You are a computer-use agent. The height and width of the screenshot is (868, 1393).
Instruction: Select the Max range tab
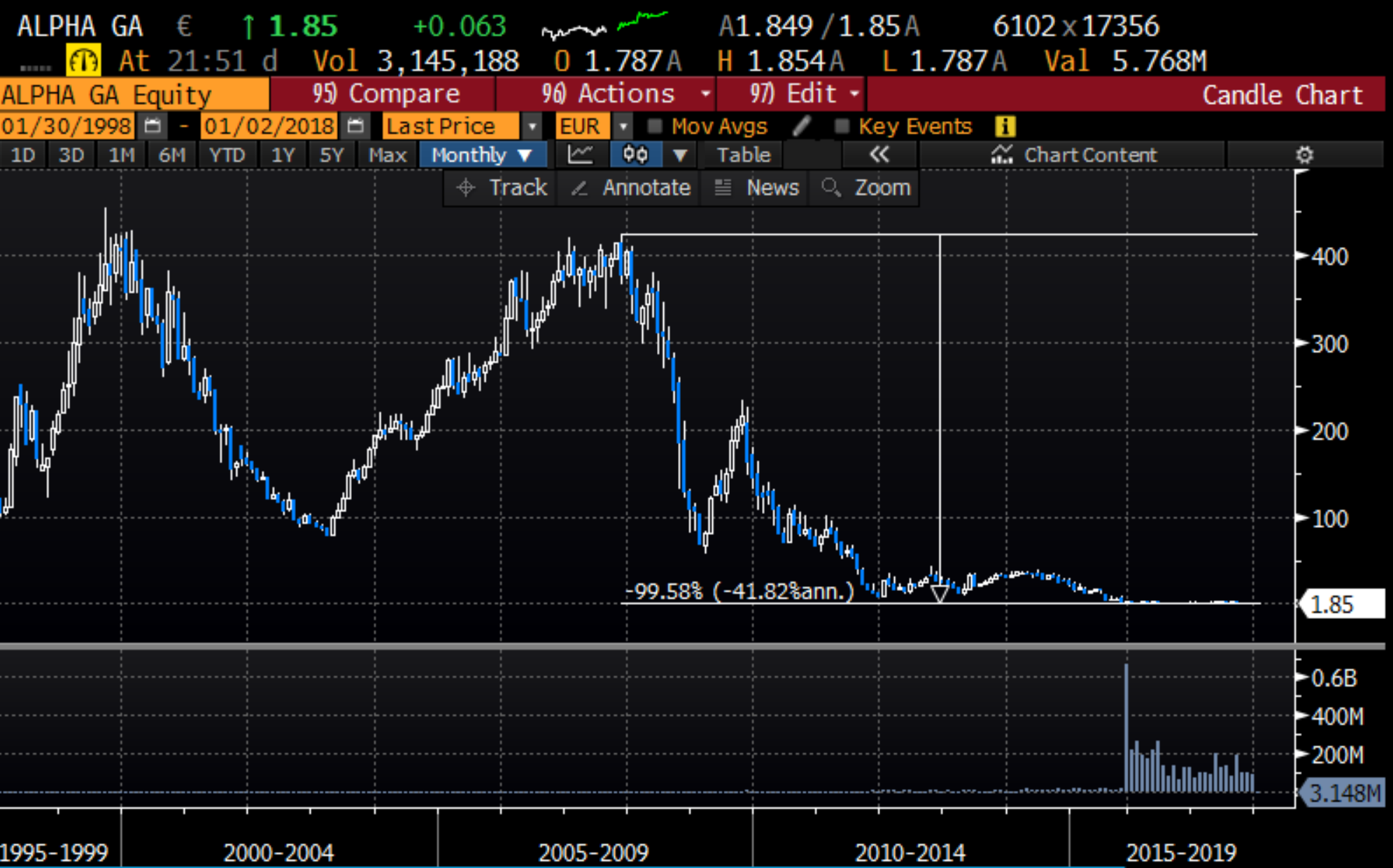388,155
